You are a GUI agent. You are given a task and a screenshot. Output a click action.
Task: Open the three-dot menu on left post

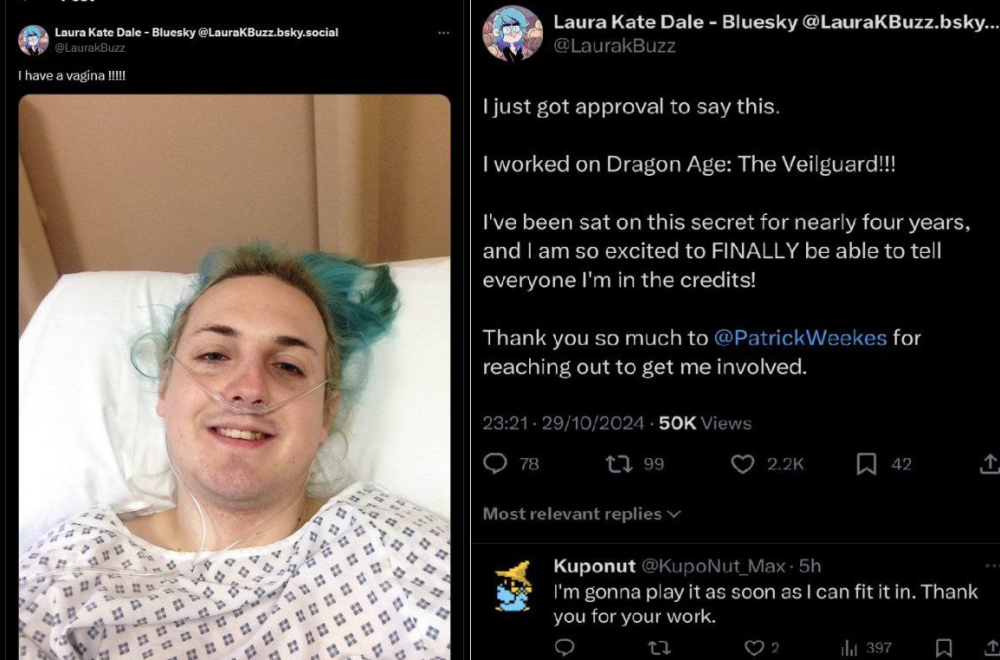point(443,33)
